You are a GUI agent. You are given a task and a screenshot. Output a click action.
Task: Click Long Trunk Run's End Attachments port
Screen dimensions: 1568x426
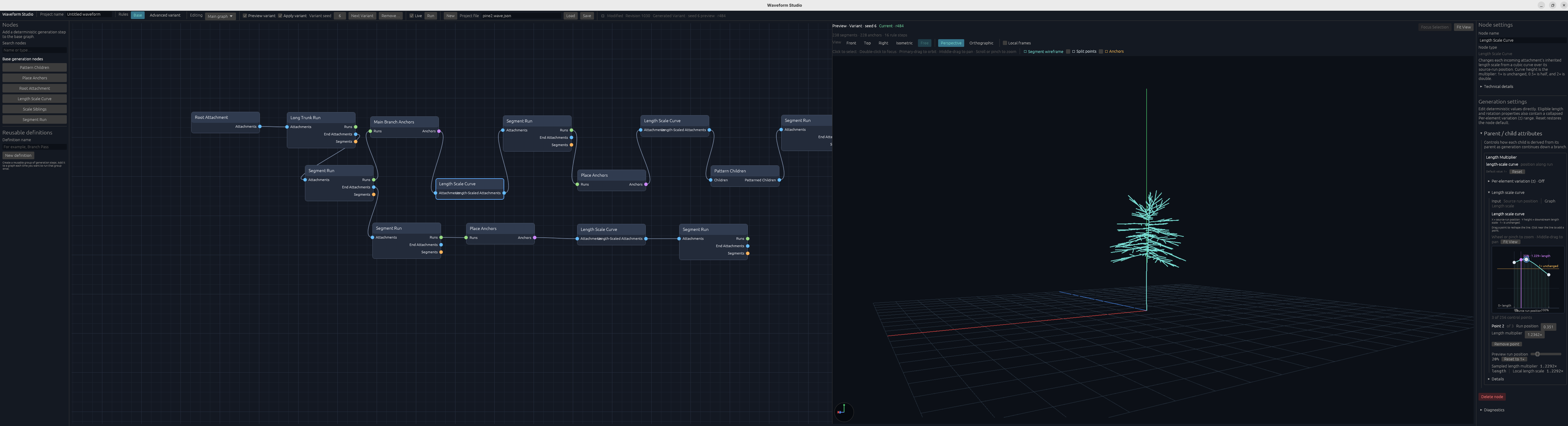click(x=356, y=134)
